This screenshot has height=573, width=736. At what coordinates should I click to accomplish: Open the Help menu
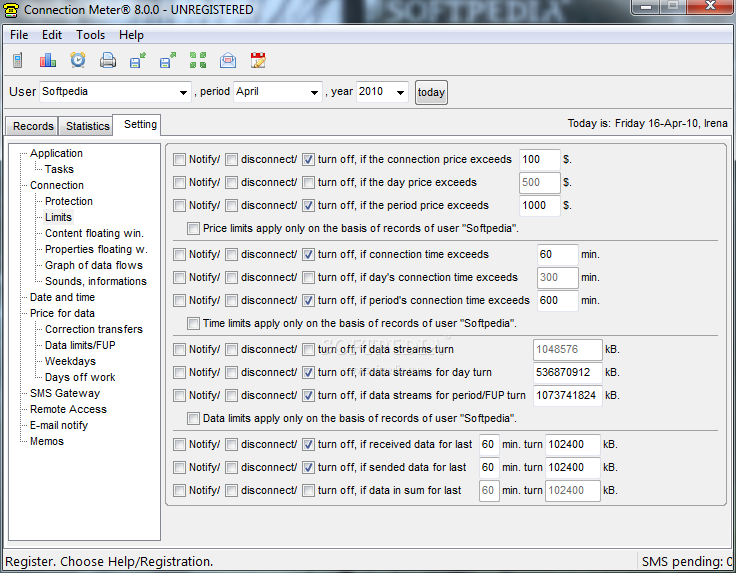point(131,35)
